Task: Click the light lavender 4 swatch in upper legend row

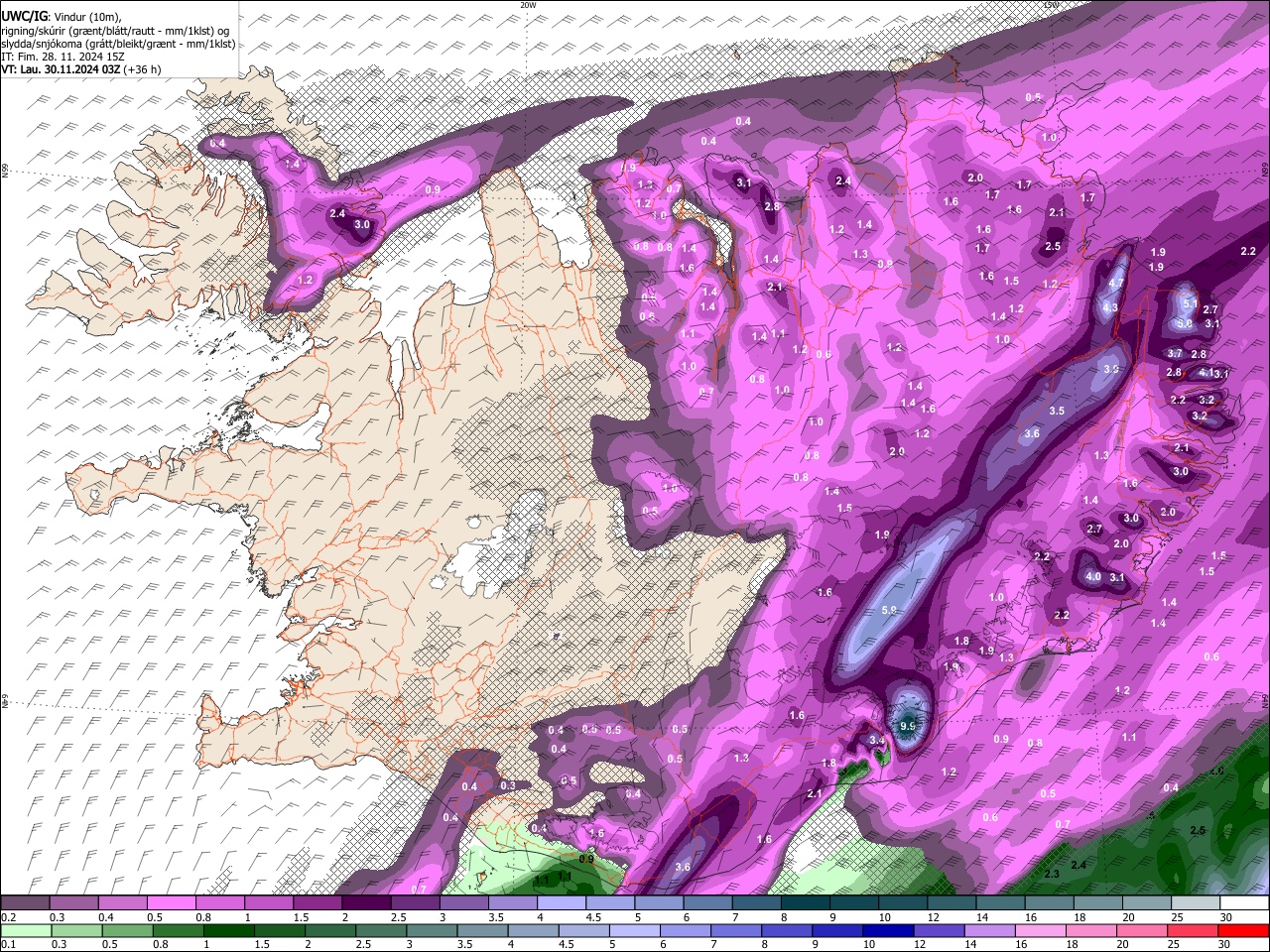Action: [x=562, y=903]
